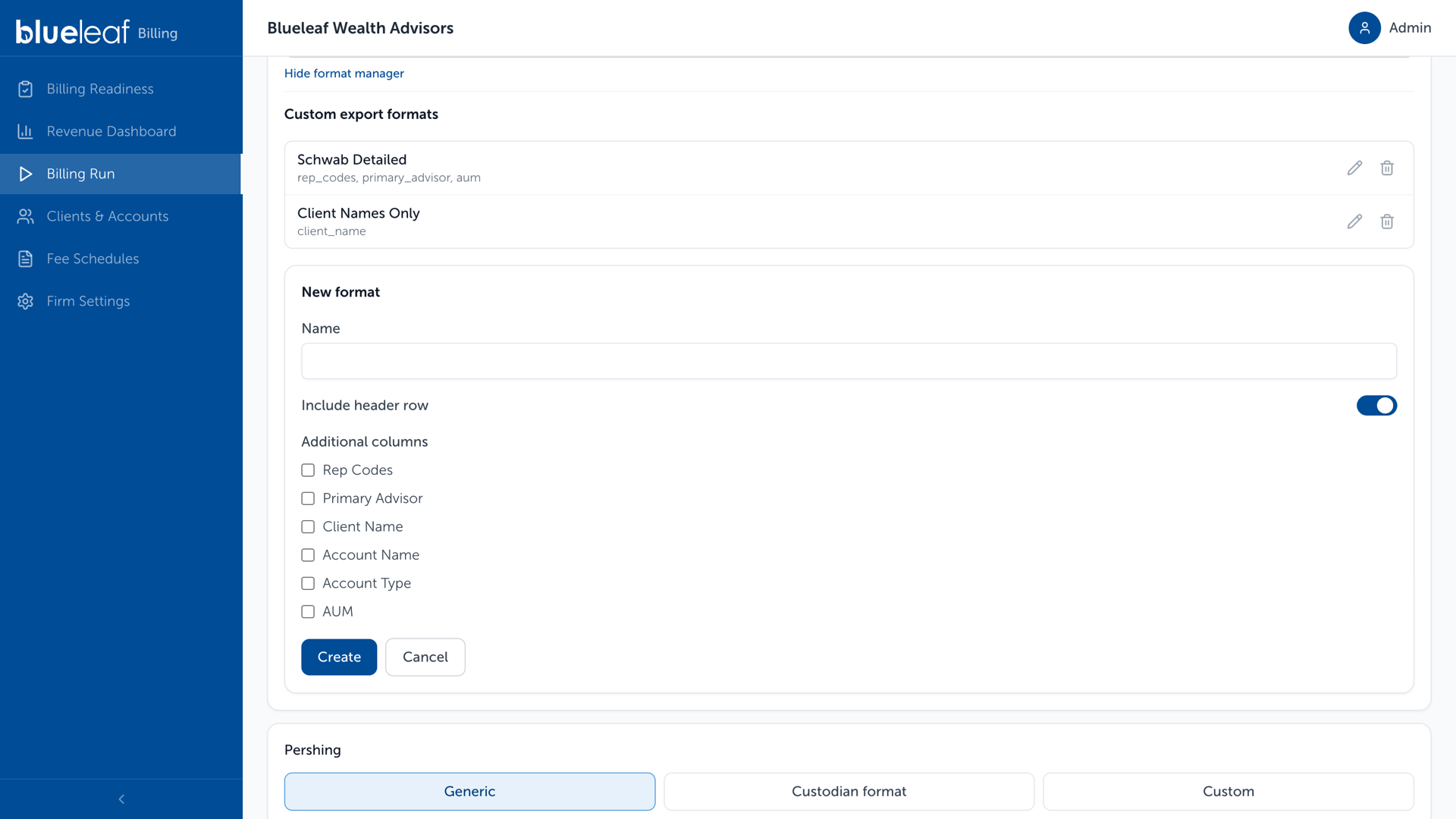Image resolution: width=1456 pixels, height=819 pixels.
Task: Click the Revenue Dashboard chart icon
Action: tap(25, 131)
